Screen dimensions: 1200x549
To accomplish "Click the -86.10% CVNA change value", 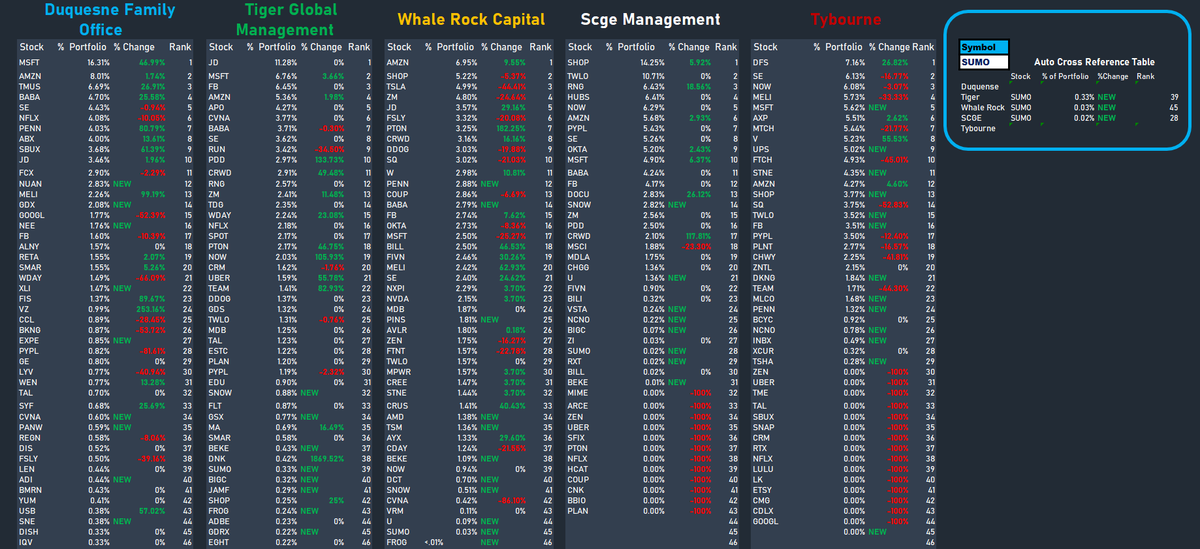I will point(511,499).
